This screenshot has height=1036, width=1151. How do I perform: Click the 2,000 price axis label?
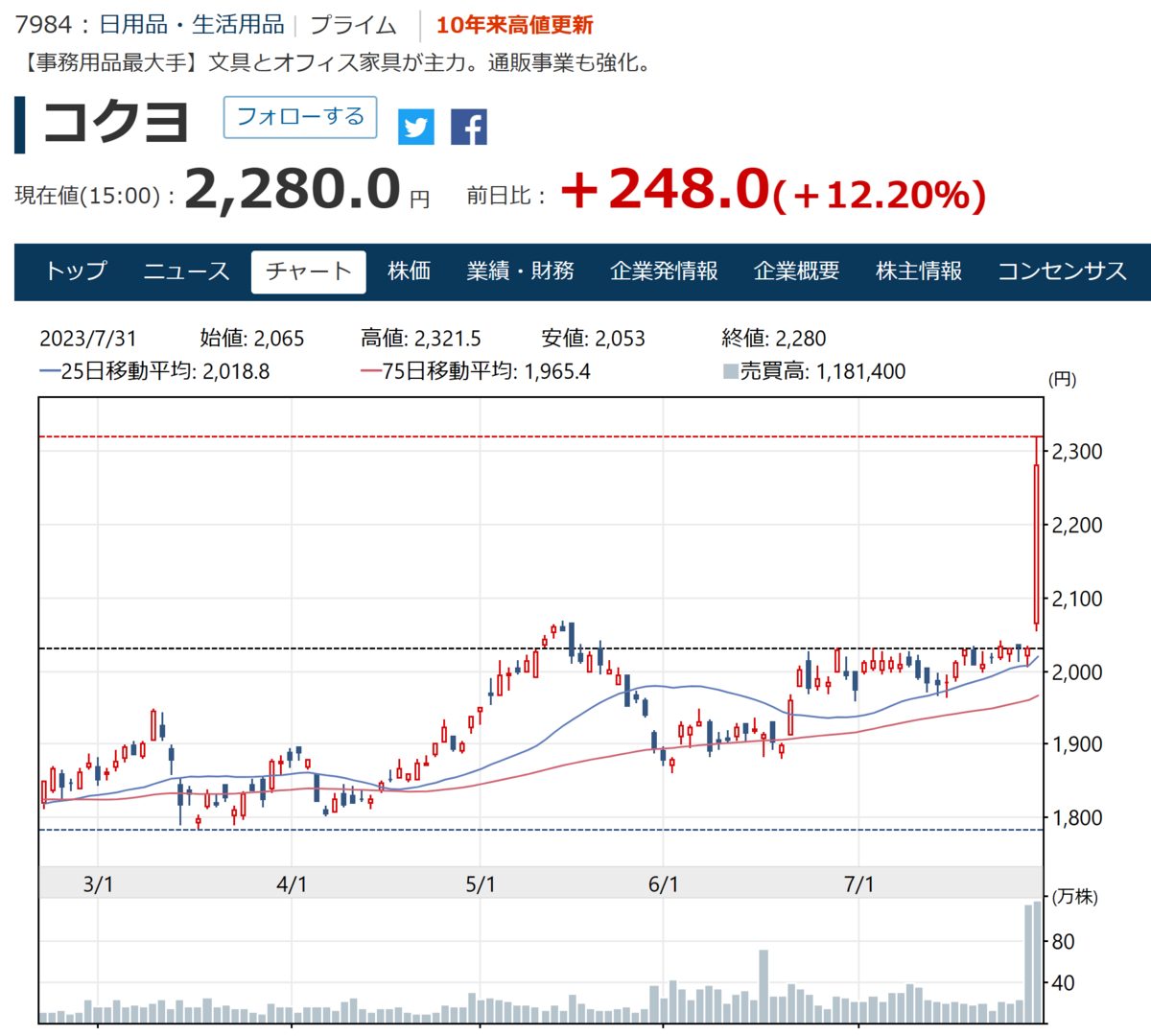click(x=1077, y=671)
